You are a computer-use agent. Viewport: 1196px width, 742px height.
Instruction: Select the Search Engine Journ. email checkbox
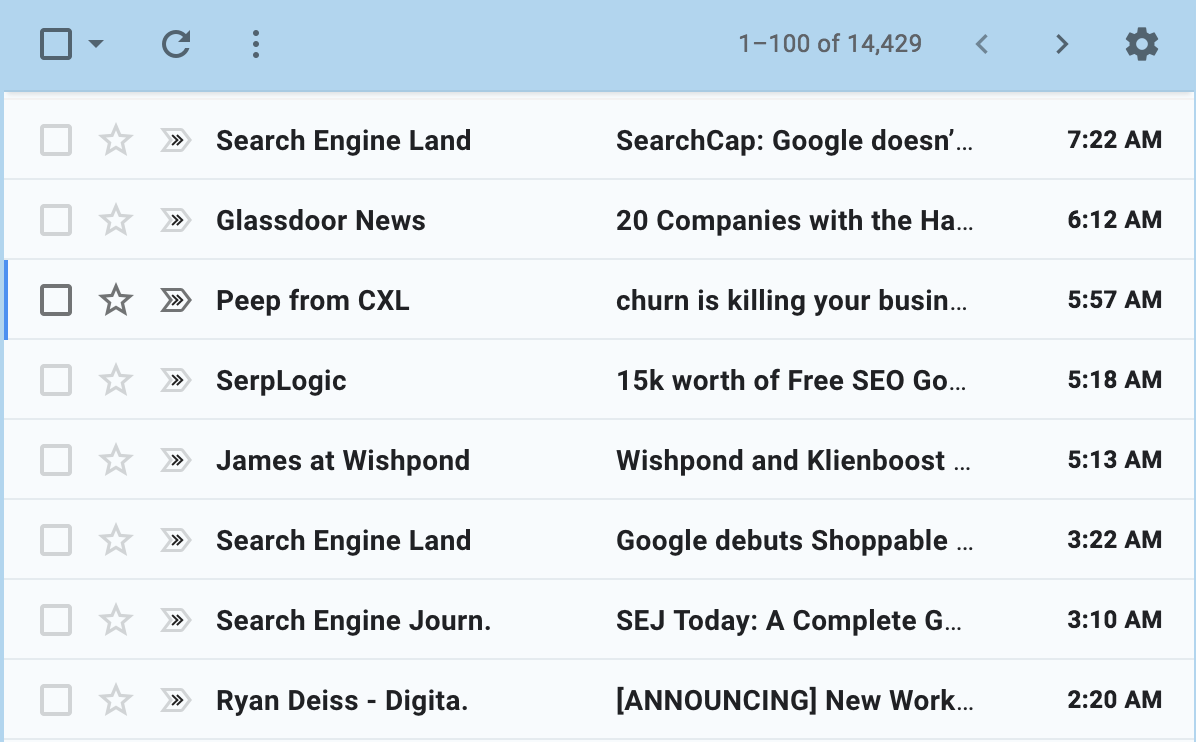[56, 621]
